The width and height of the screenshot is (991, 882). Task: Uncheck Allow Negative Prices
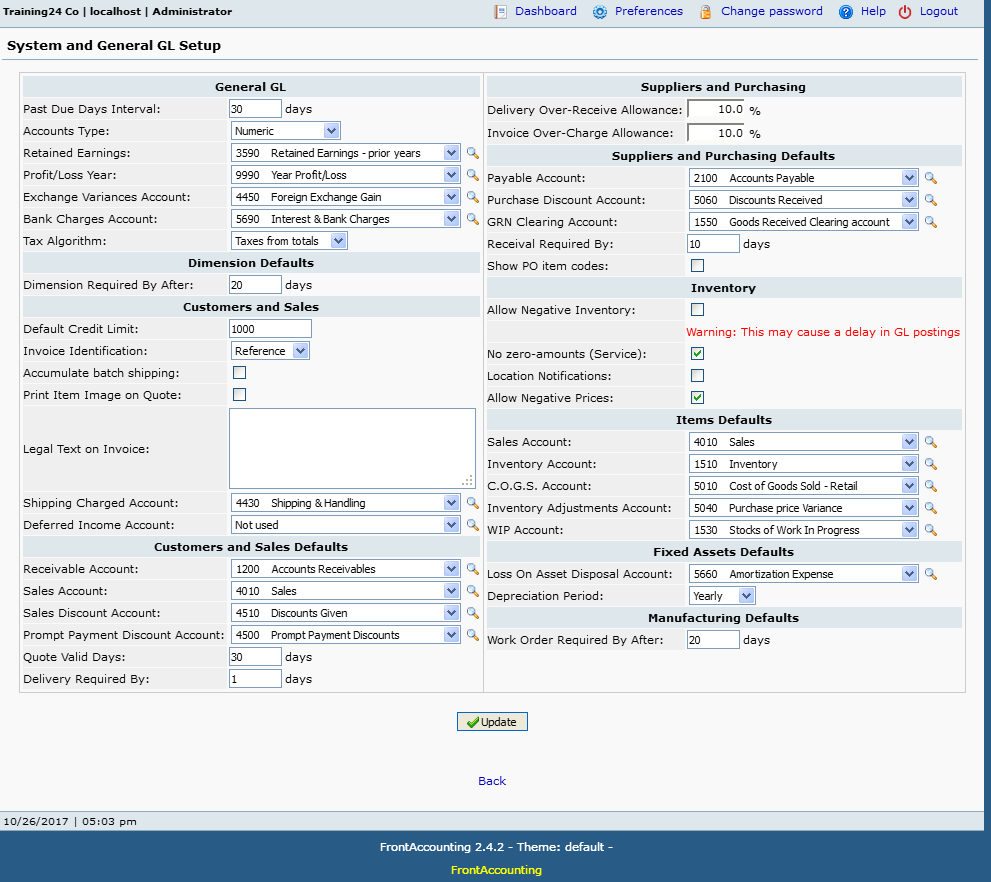tap(697, 397)
